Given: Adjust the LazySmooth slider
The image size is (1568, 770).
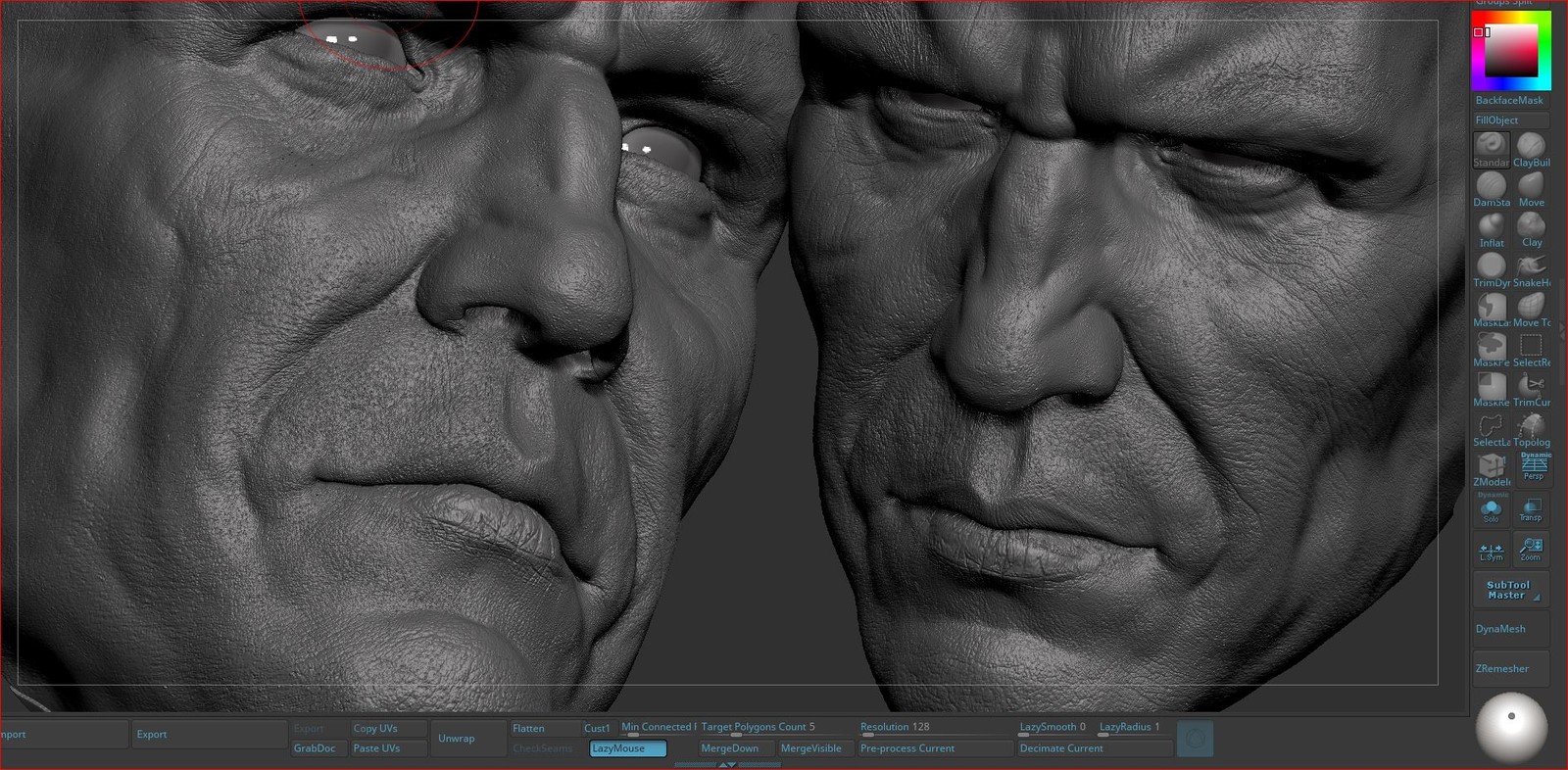Looking at the screenshot, I should click(1054, 728).
